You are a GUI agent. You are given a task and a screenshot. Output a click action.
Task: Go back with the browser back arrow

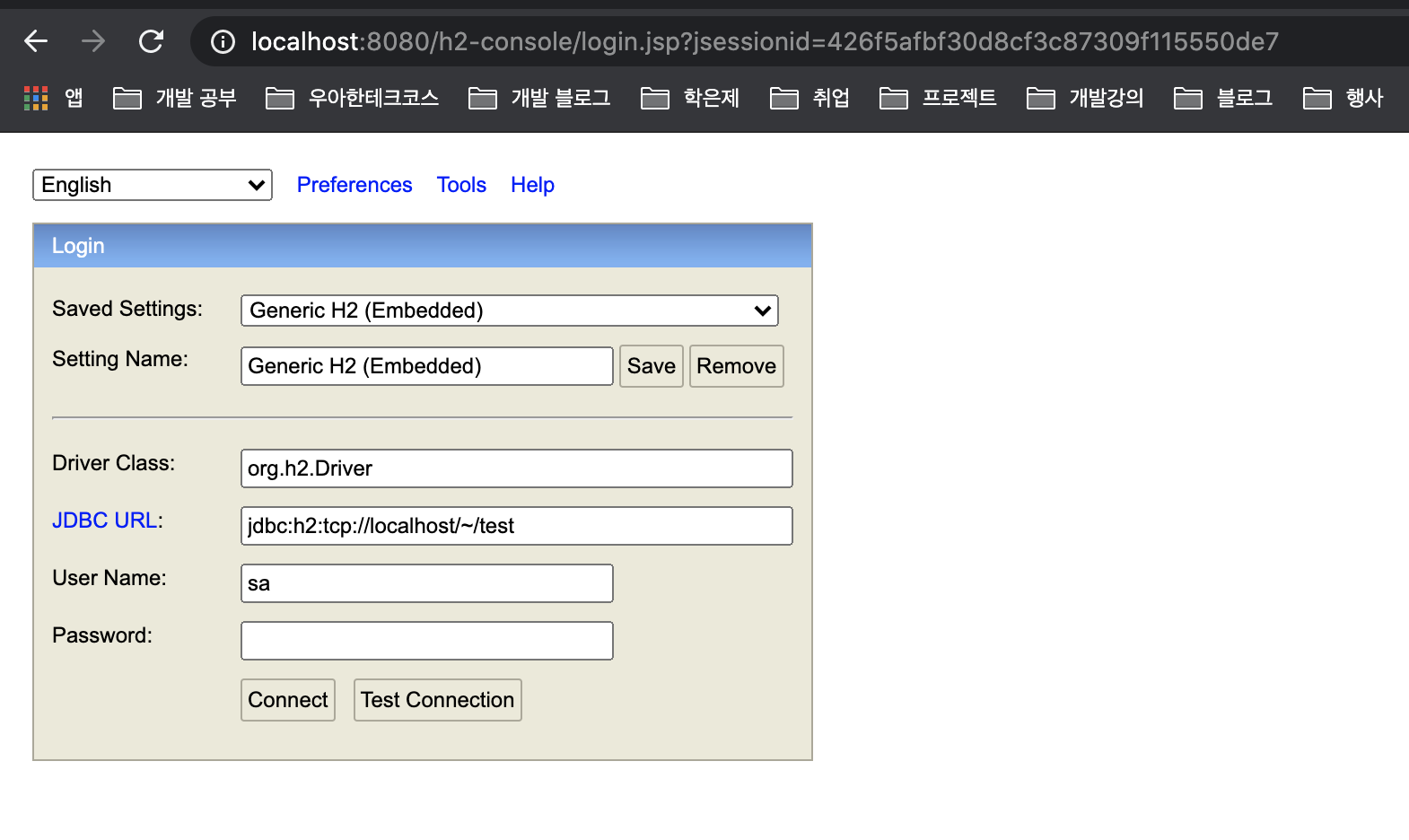coord(36,41)
